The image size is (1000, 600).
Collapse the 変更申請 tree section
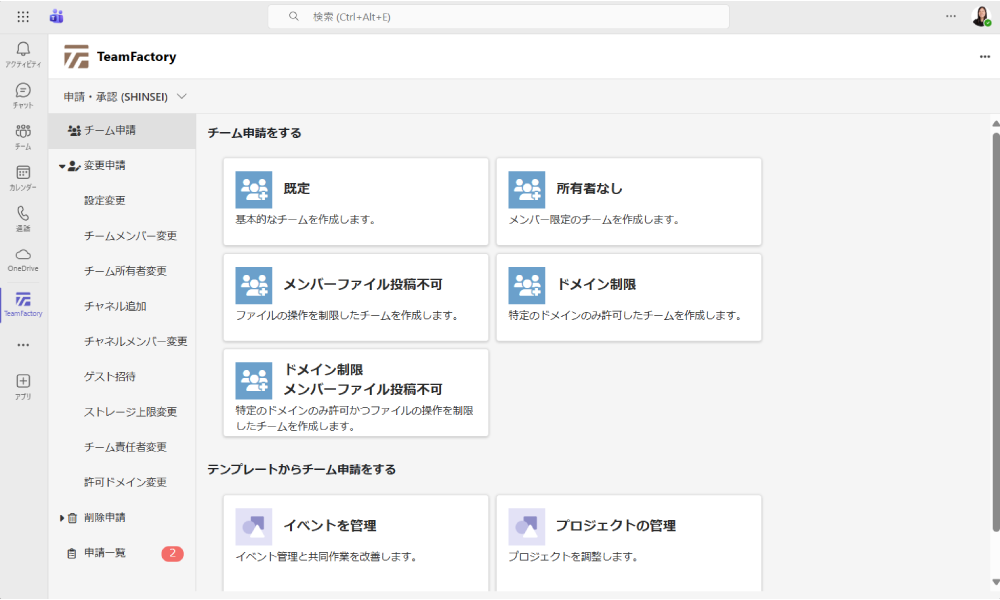[x=61, y=166]
